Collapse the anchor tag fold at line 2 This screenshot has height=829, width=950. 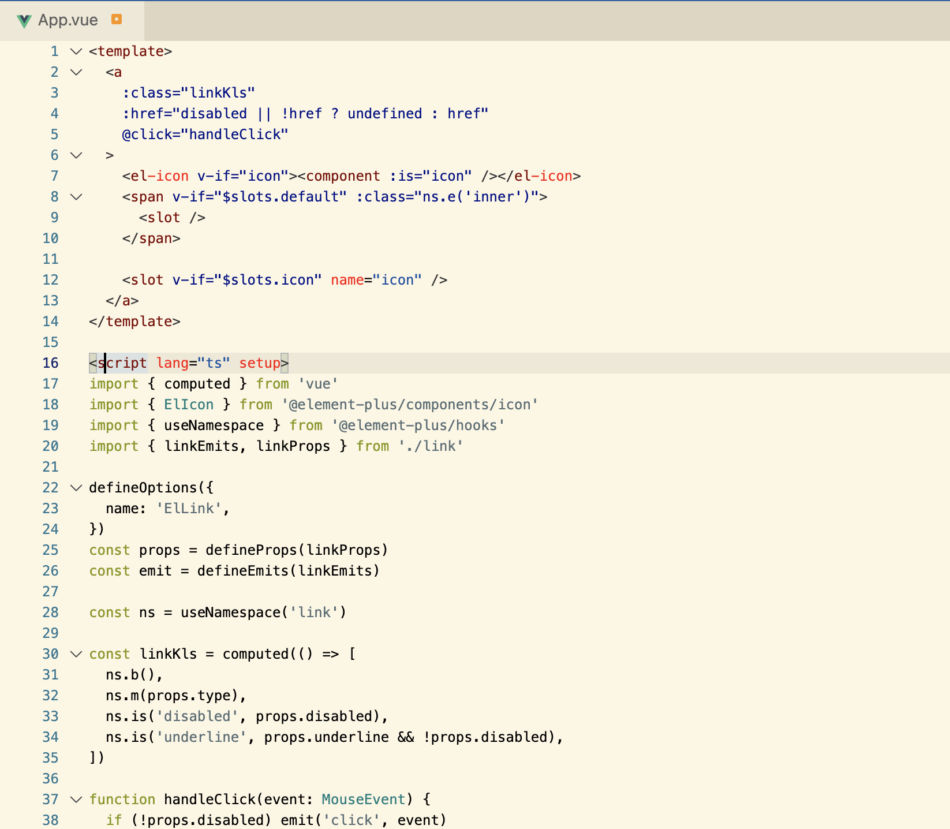pyautogui.click(x=76, y=72)
